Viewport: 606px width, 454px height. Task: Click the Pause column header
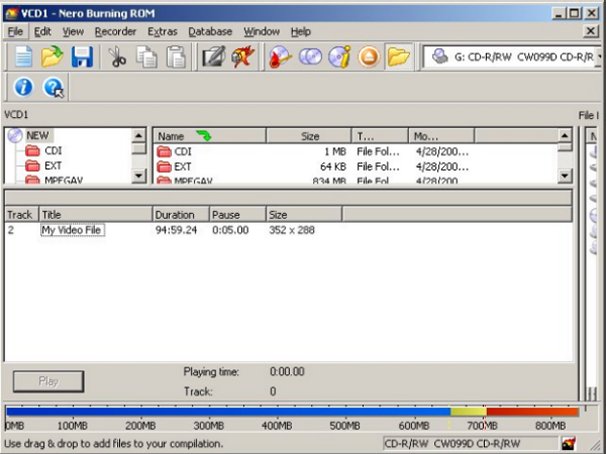coord(238,214)
